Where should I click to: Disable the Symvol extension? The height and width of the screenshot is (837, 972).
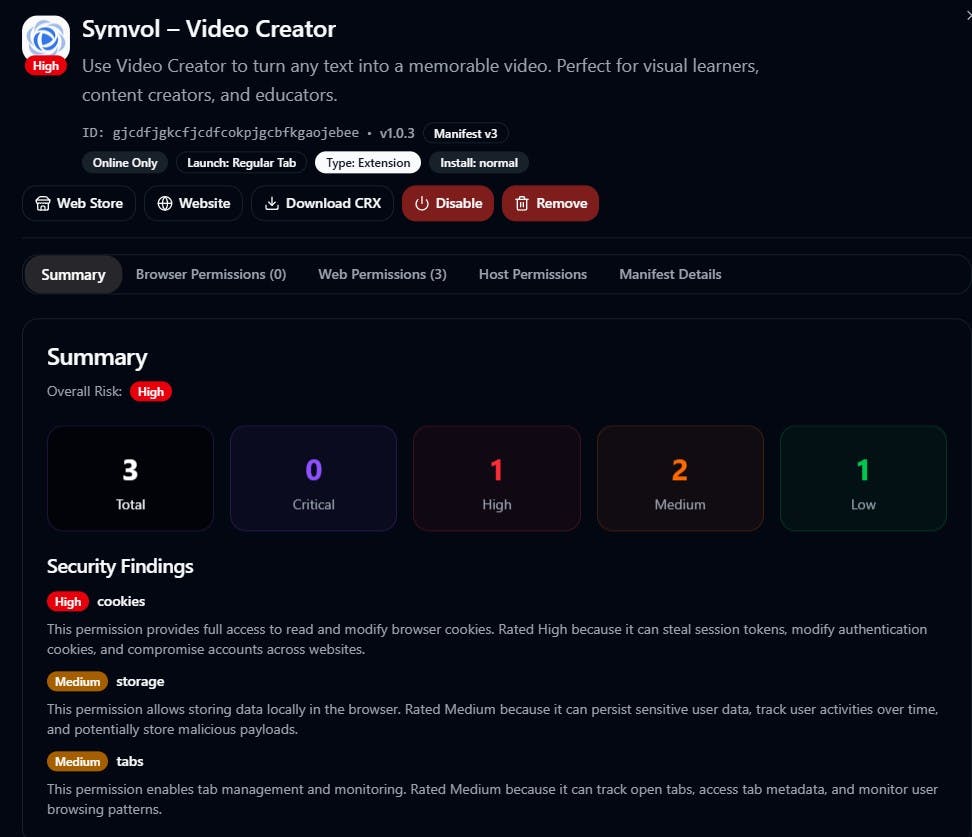448,203
